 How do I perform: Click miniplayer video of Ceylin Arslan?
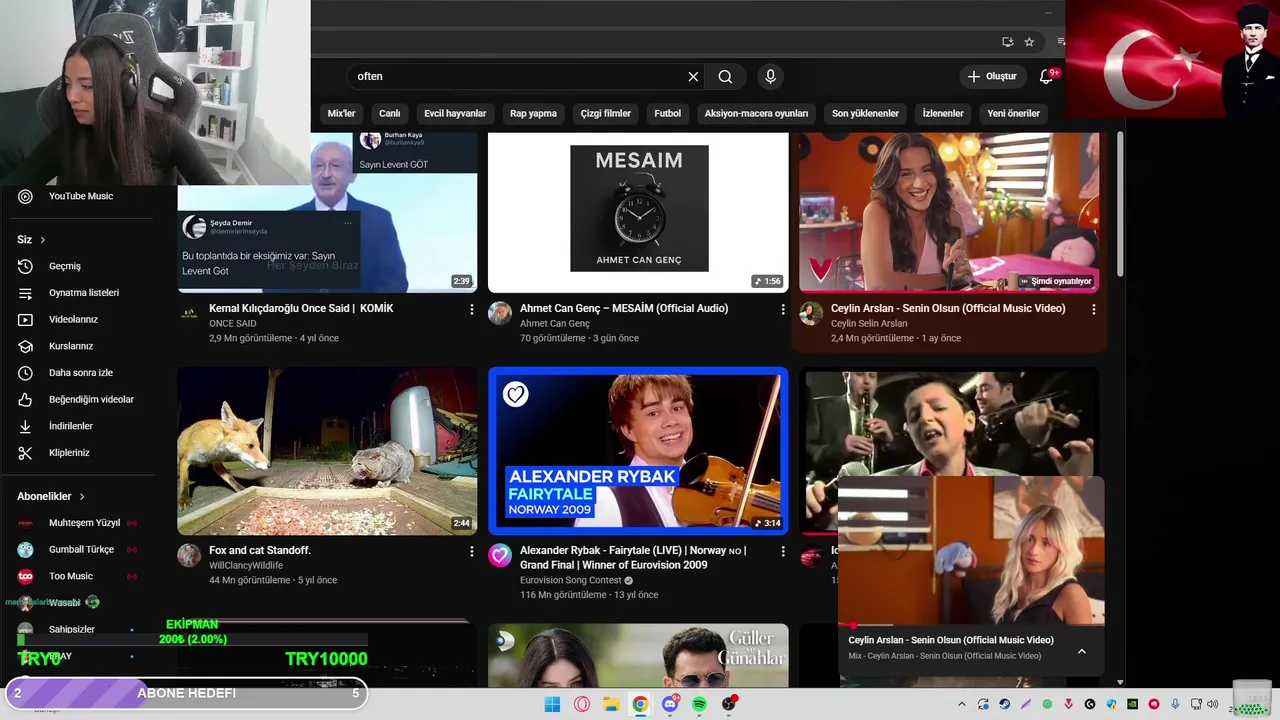[x=971, y=551]
